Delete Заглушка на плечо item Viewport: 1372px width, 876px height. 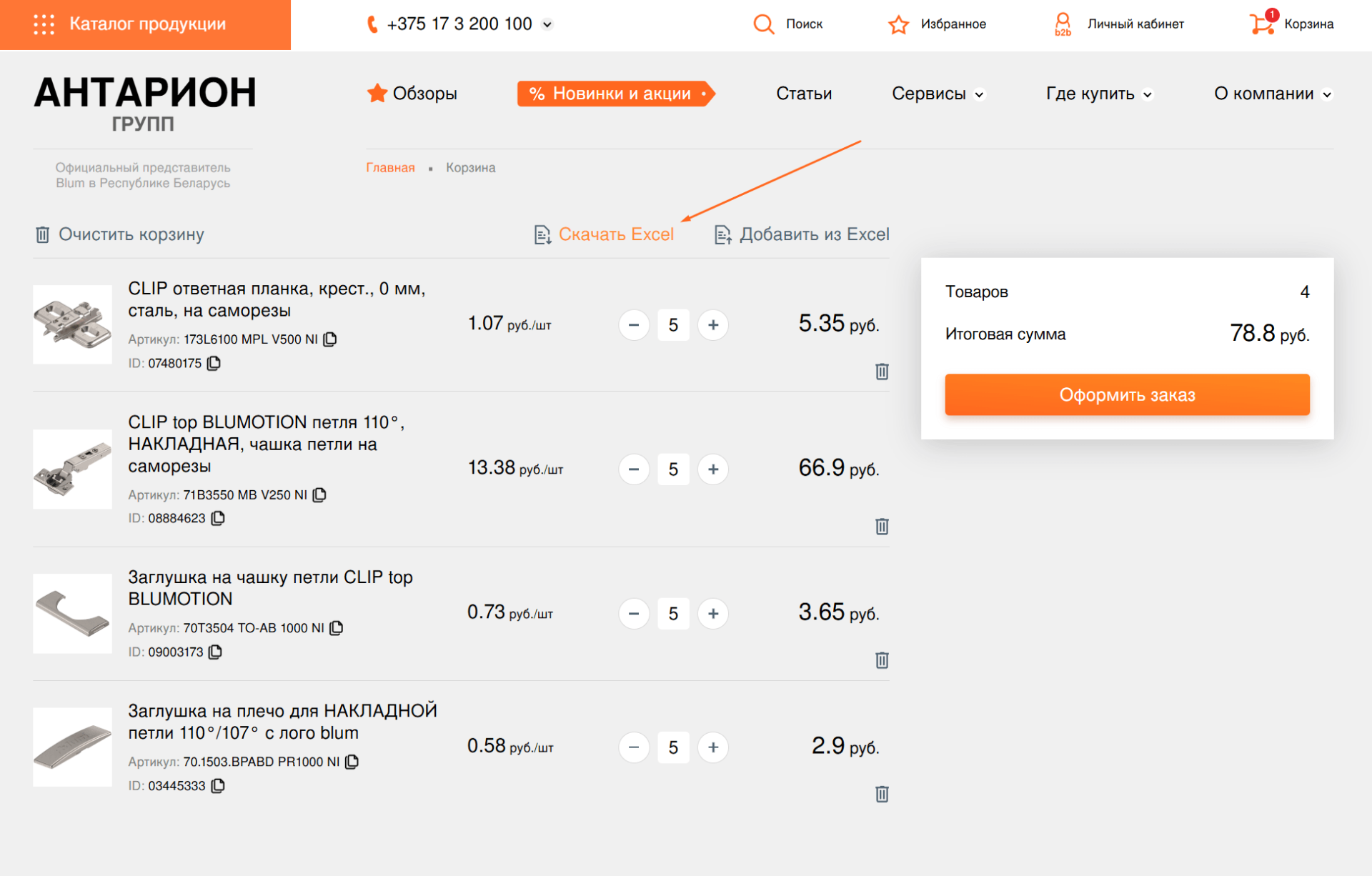pos(882,794)
